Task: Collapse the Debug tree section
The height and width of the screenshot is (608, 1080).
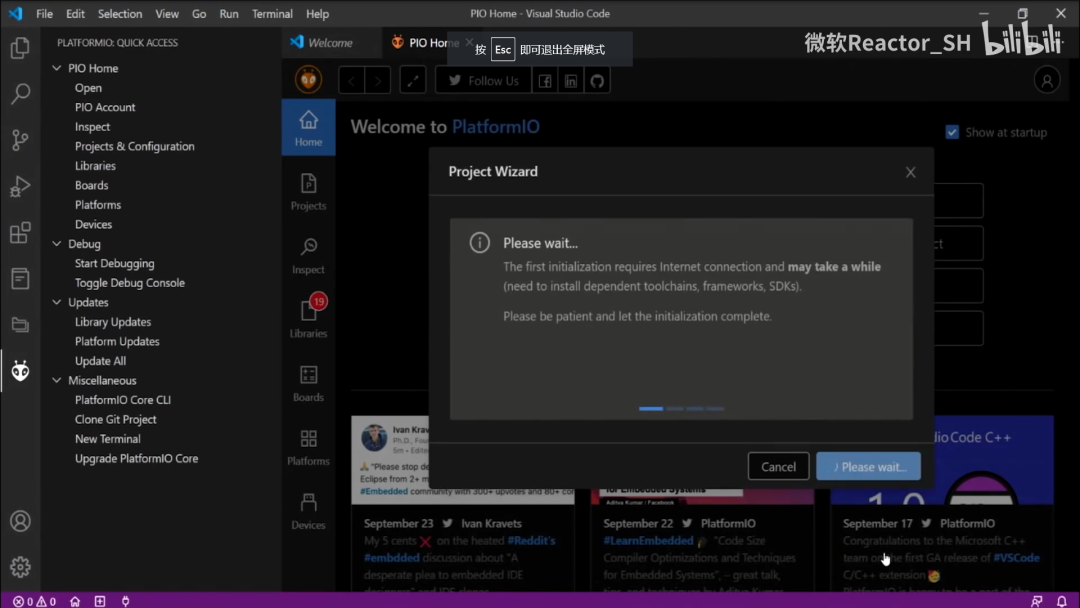Action: tap(57, 244)
